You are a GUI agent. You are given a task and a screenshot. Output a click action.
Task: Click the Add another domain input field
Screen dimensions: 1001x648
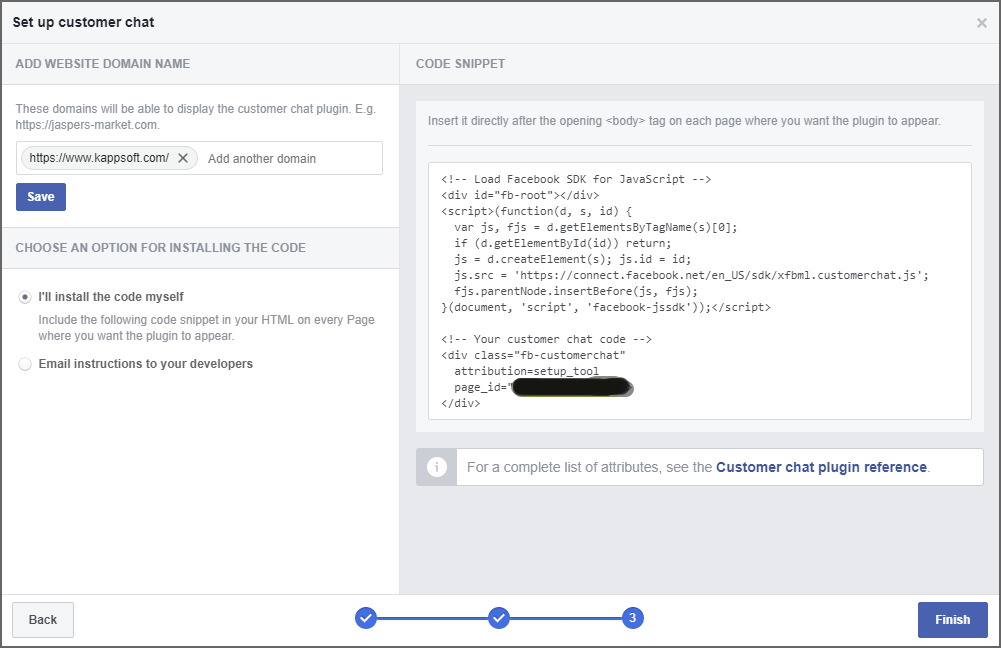(290, 158)
